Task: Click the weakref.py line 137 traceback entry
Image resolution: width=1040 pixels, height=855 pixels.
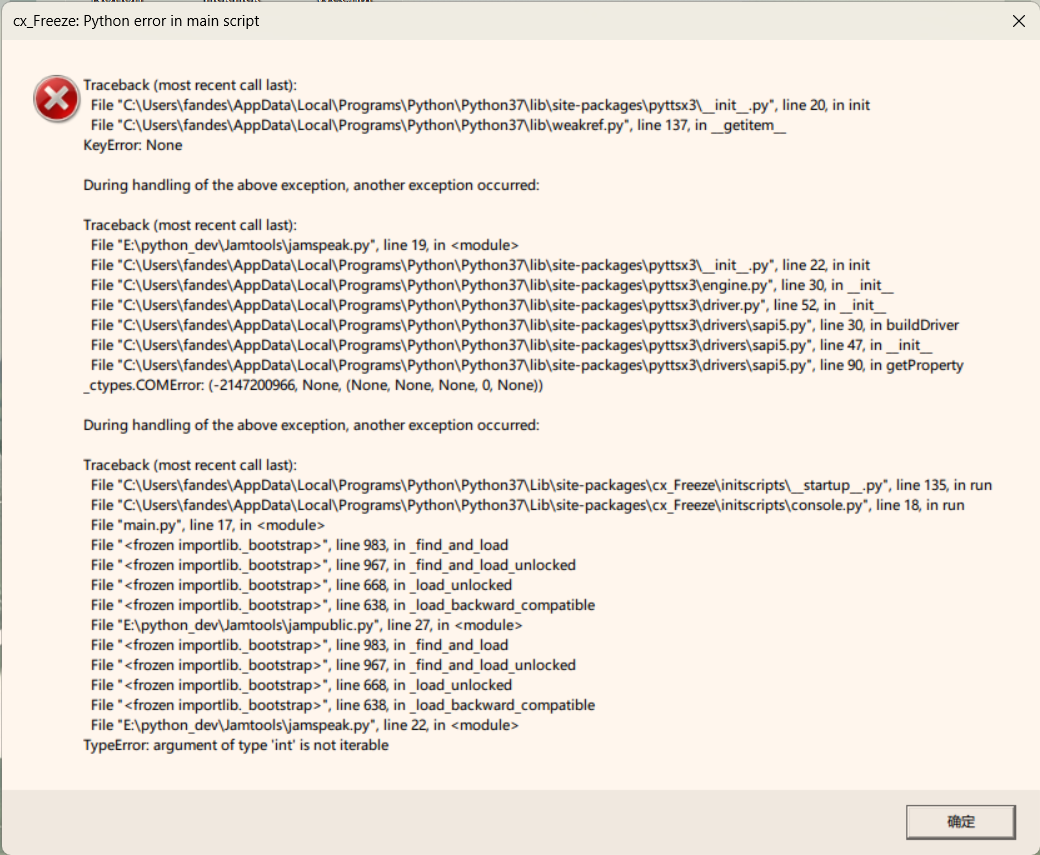Action: pos(438,125)
